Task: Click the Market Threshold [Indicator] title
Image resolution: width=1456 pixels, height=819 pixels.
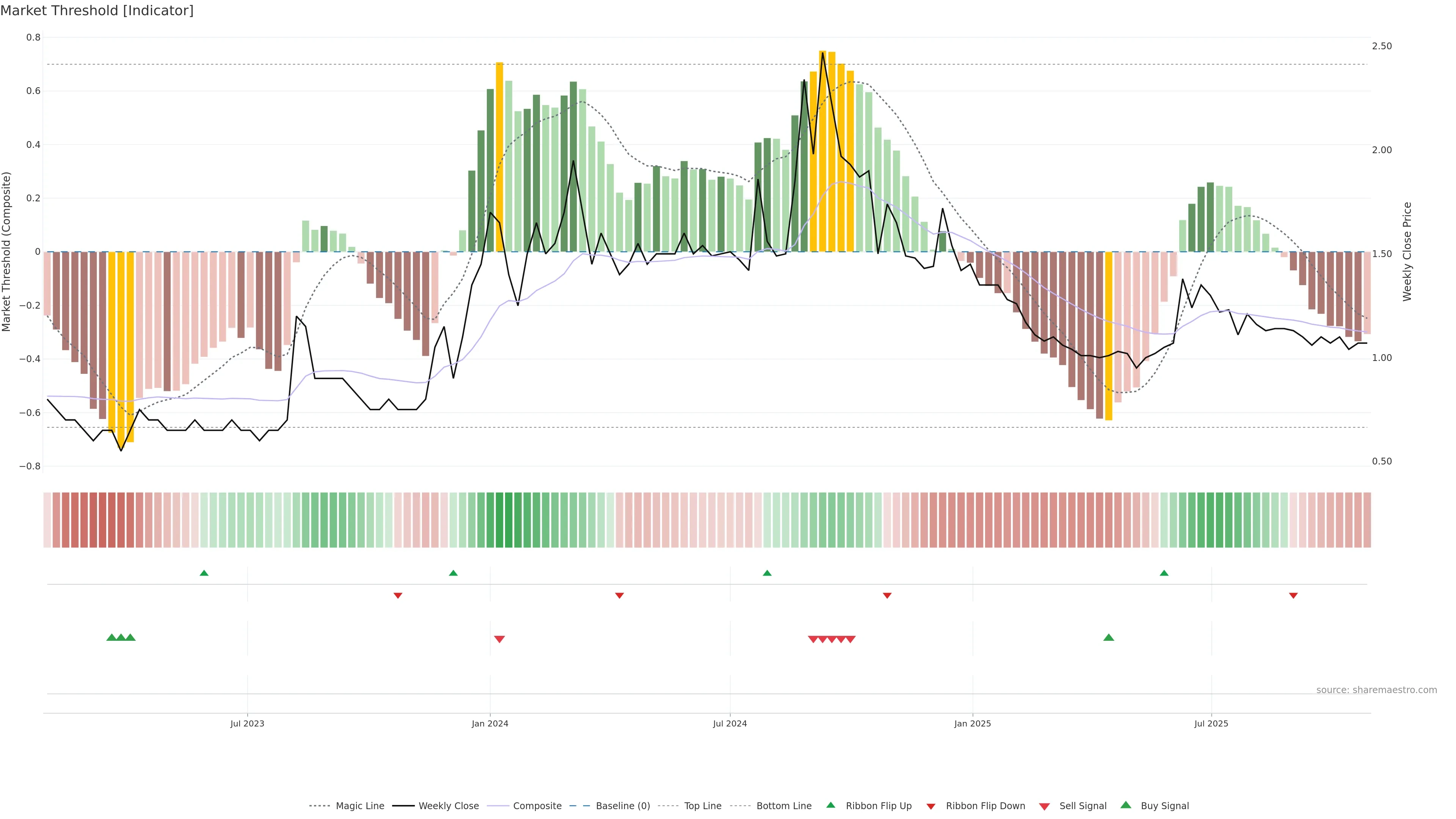Action: [x=97, y=11]
